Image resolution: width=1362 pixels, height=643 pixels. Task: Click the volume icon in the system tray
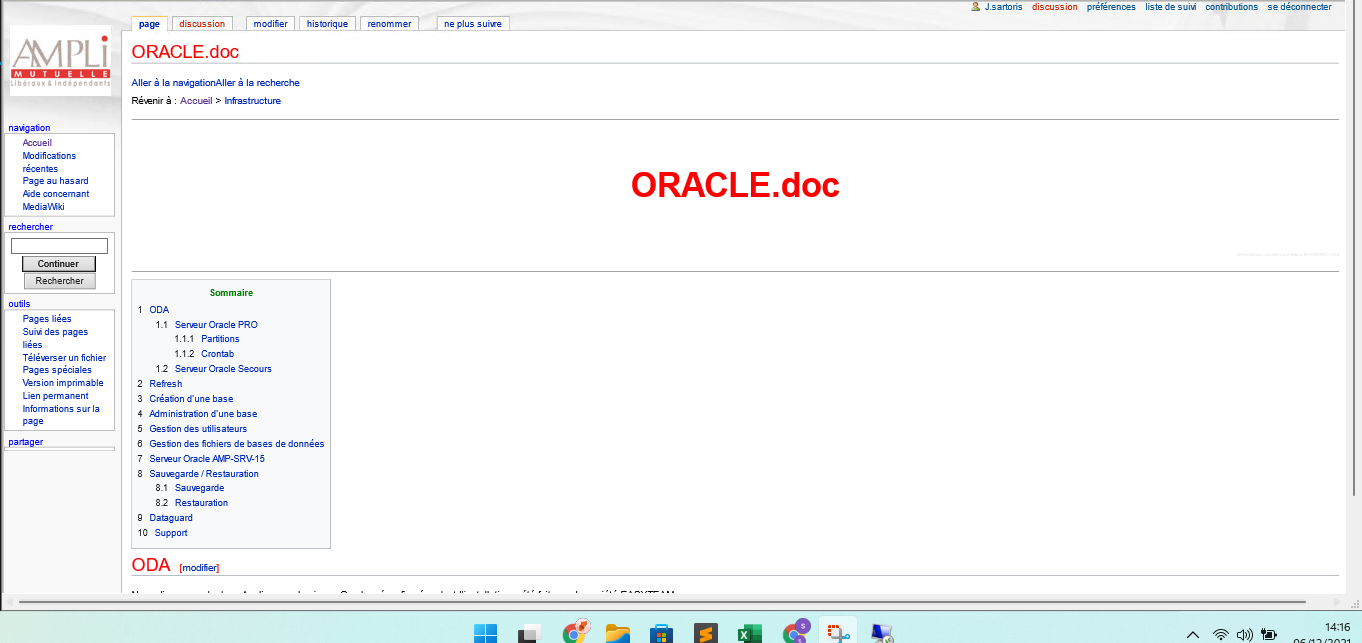(1243, 633)
